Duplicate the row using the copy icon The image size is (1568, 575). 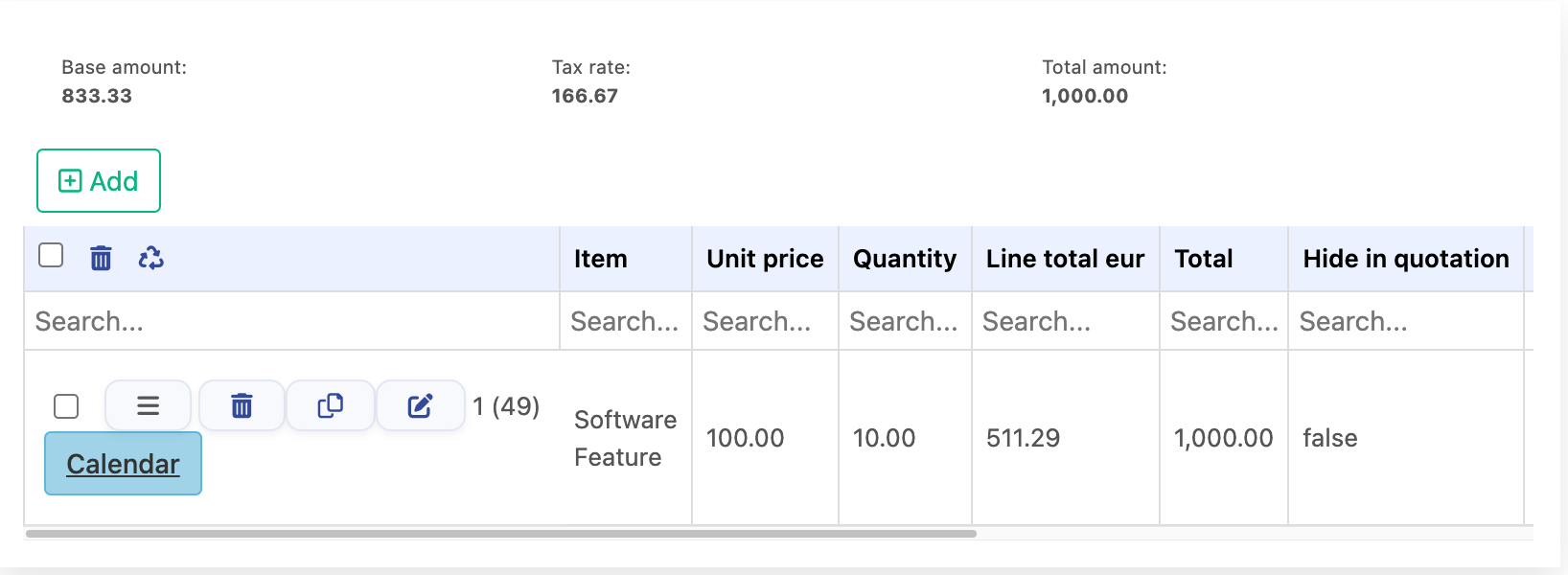pos(330,405)
